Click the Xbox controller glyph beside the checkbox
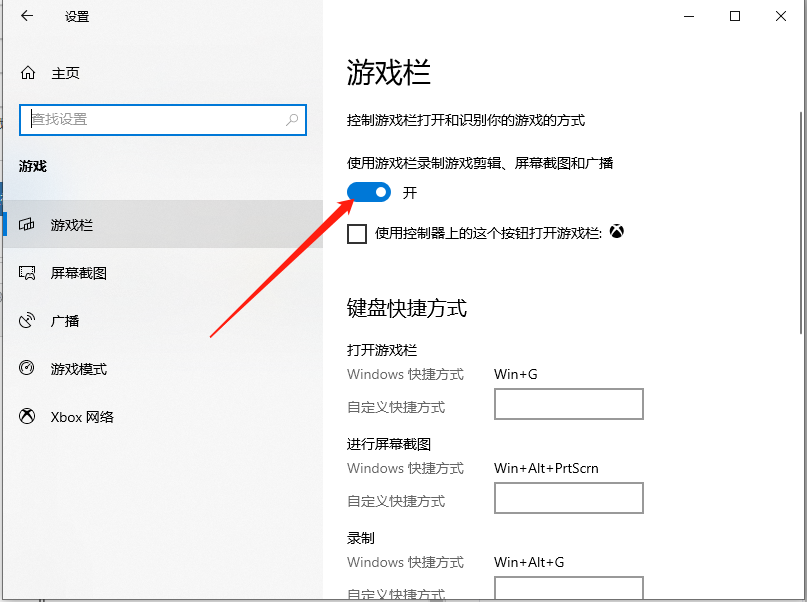The width and height of the screenshot is (807, 602). [x=617, y=231]
